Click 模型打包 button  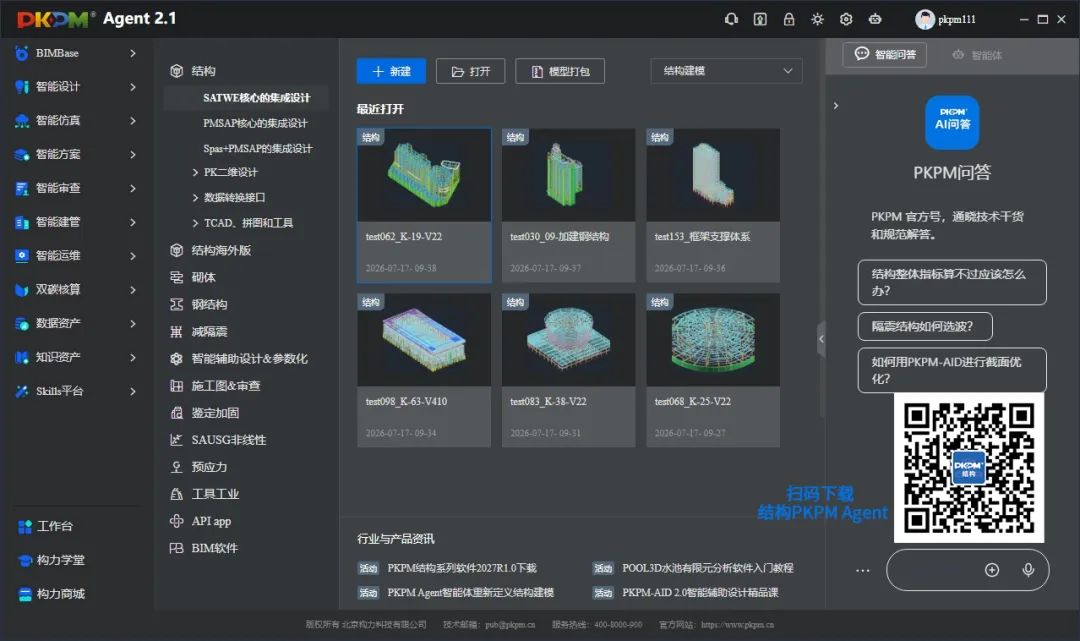click(x=560, y=71)
